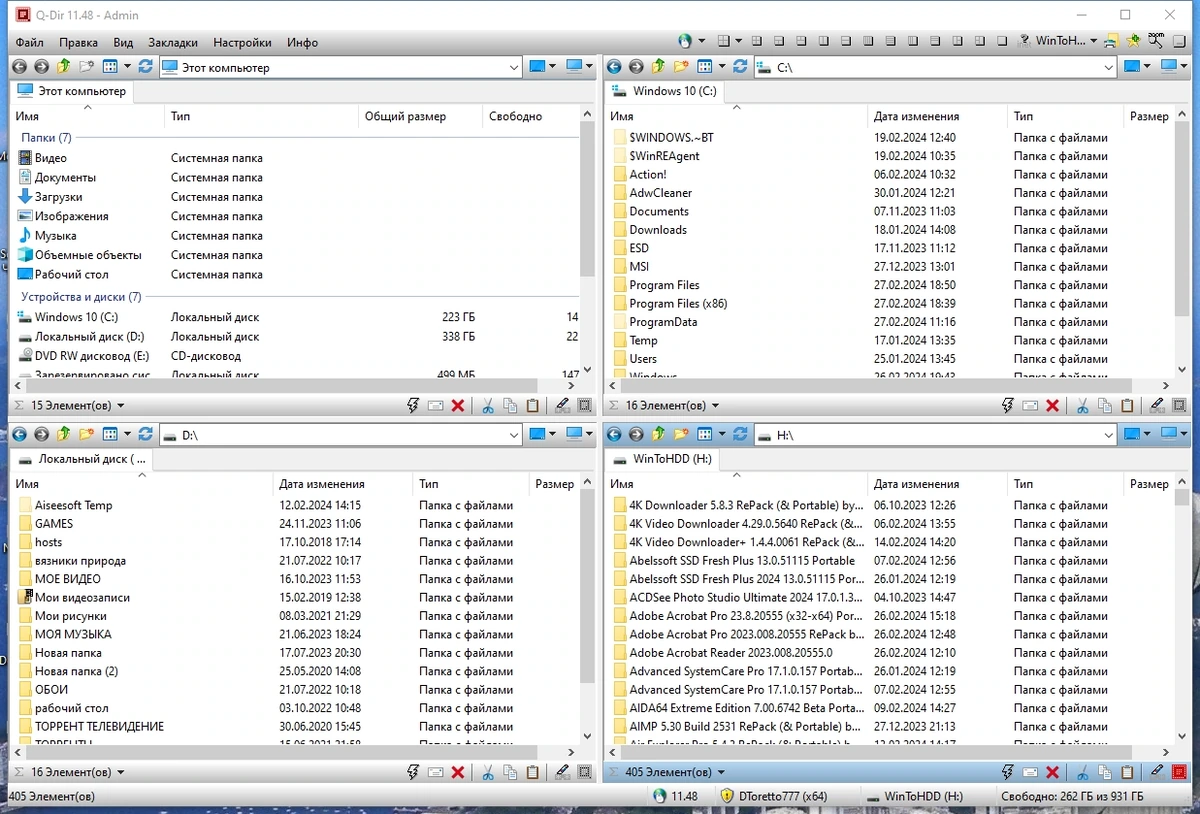Image resolution: width=1200 pixels, height=814 pixels.
Task: Select Локальный диск (D:) drive entry
Action: tap(89, 337)
